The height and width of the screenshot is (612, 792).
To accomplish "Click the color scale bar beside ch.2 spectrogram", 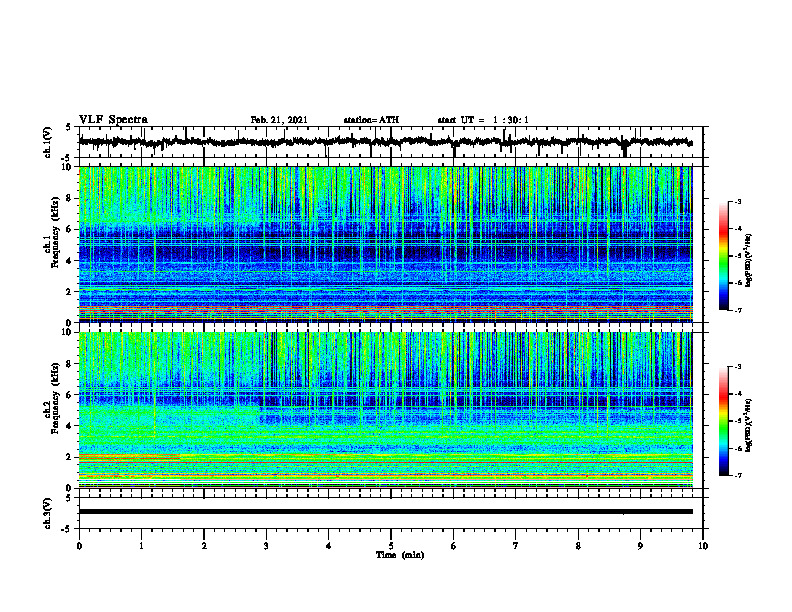I will [x=724, y=421].
